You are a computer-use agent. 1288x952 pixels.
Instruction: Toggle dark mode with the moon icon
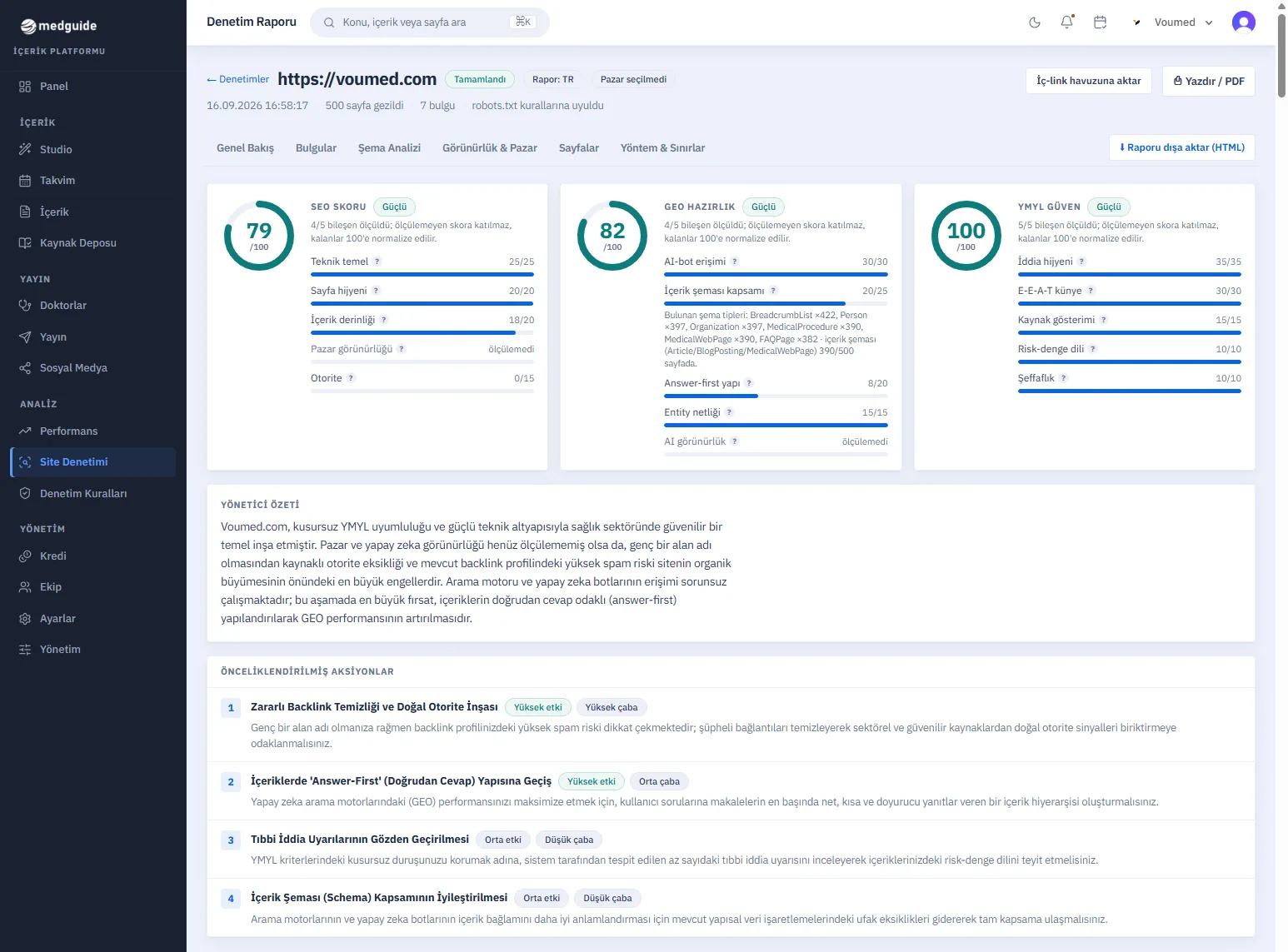1035,22
